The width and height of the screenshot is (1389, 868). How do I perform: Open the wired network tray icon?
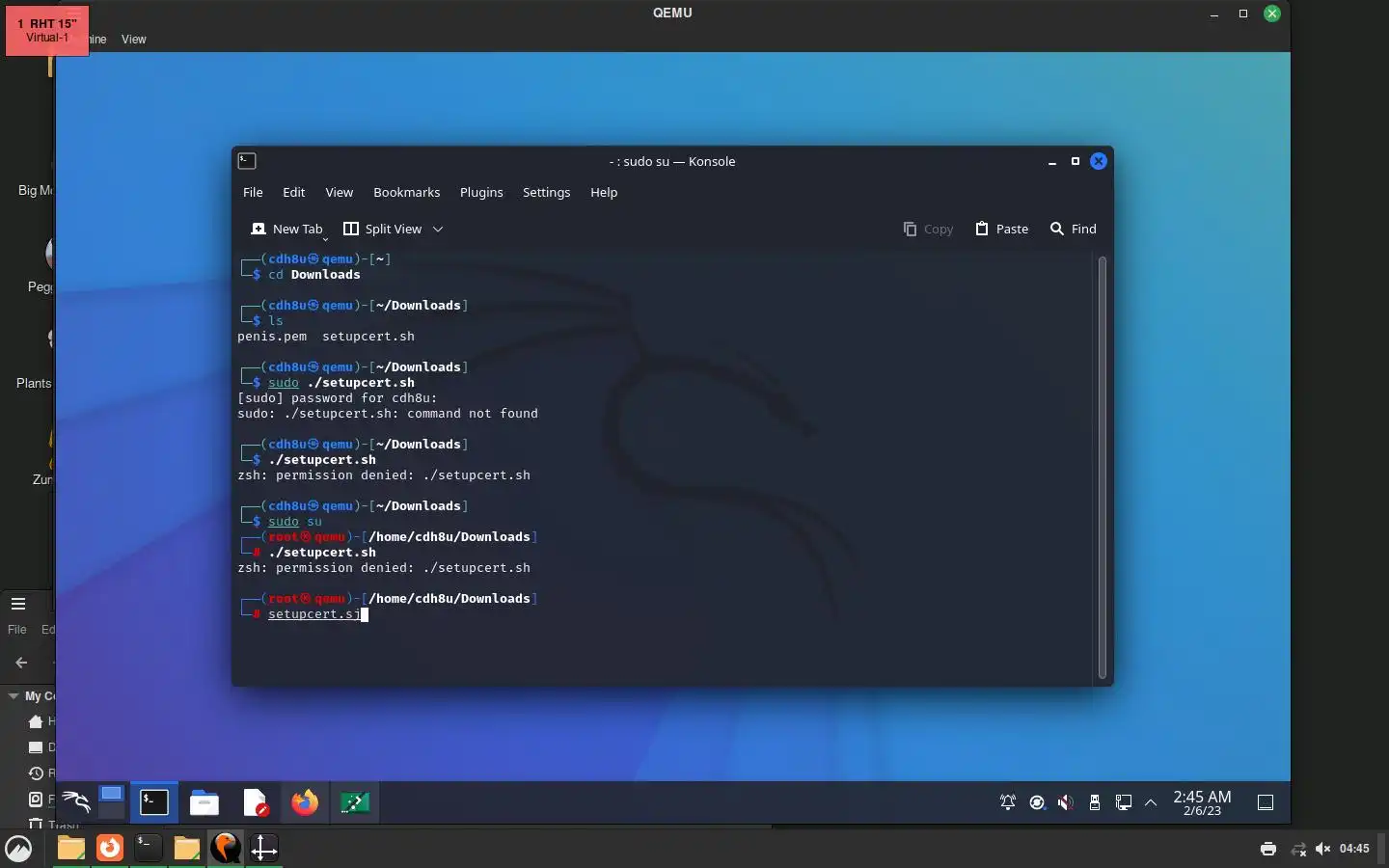[x=1124, y=802]
